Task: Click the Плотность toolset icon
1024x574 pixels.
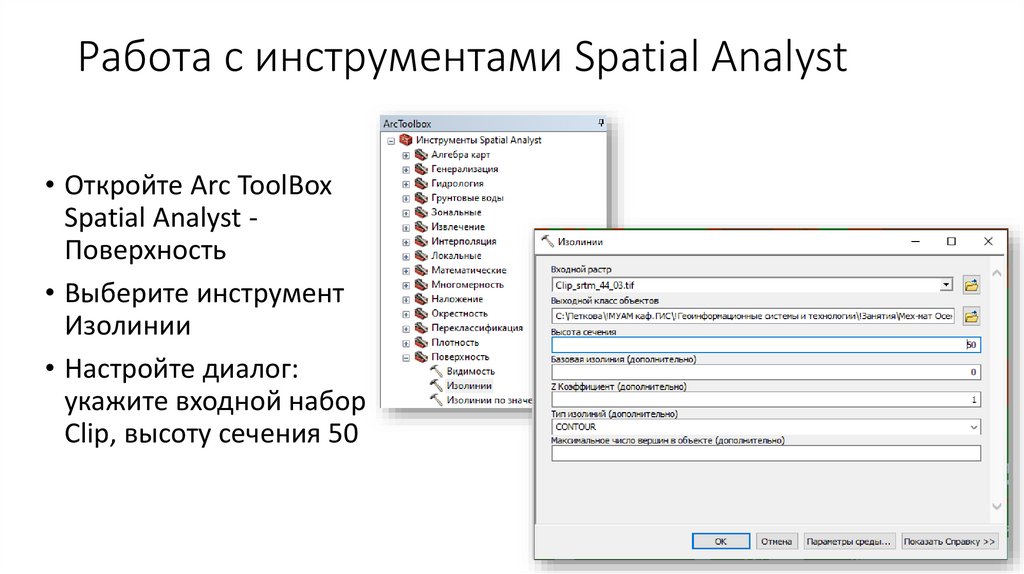Action: click(421, 342)
